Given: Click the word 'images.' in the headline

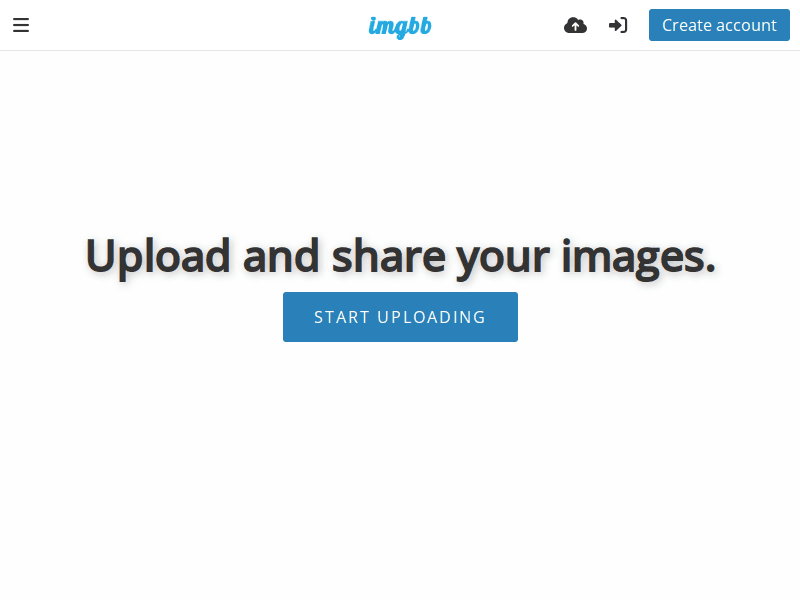Looking at the screenshot, I should point(638,257).
